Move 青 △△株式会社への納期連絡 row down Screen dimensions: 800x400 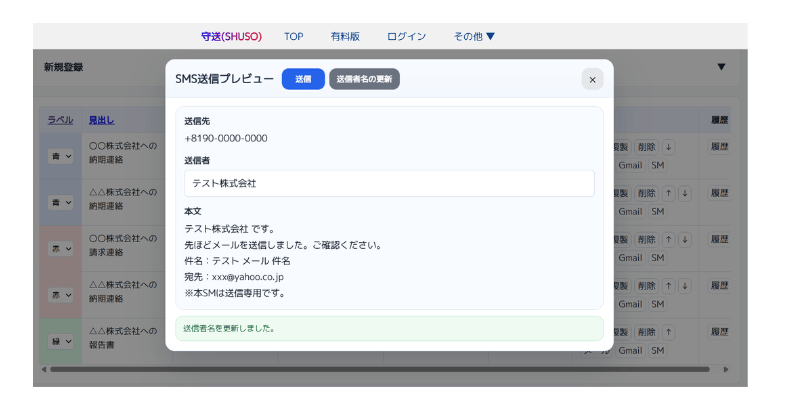(685, 193)
